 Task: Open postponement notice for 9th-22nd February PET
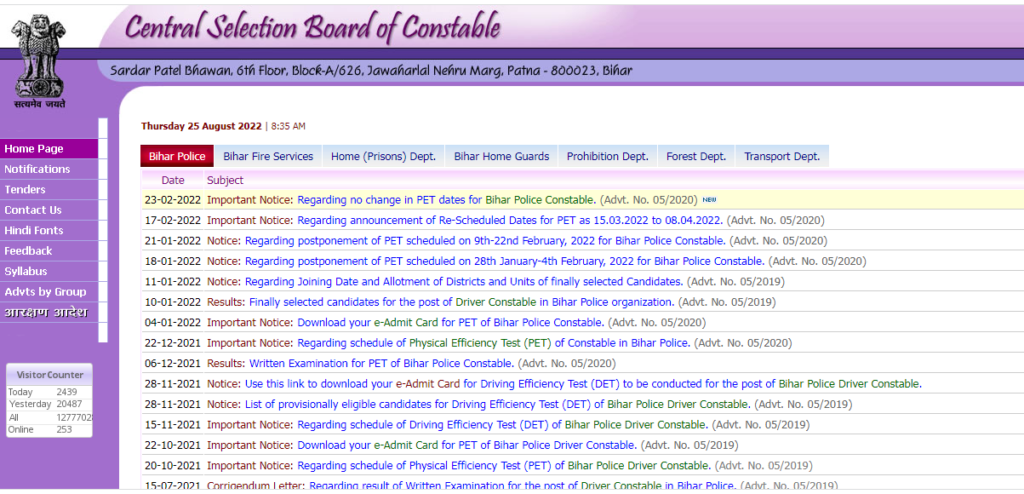[485, 240]
